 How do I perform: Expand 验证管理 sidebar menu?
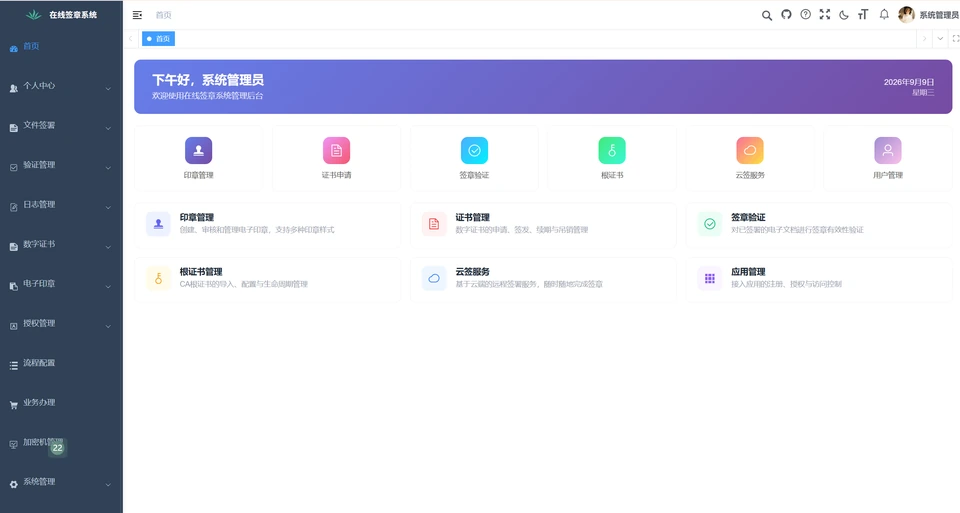(61, 165)
